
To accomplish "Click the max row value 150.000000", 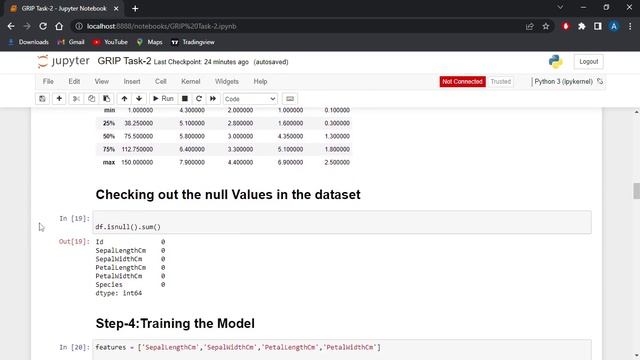I will tap(137, 162).
